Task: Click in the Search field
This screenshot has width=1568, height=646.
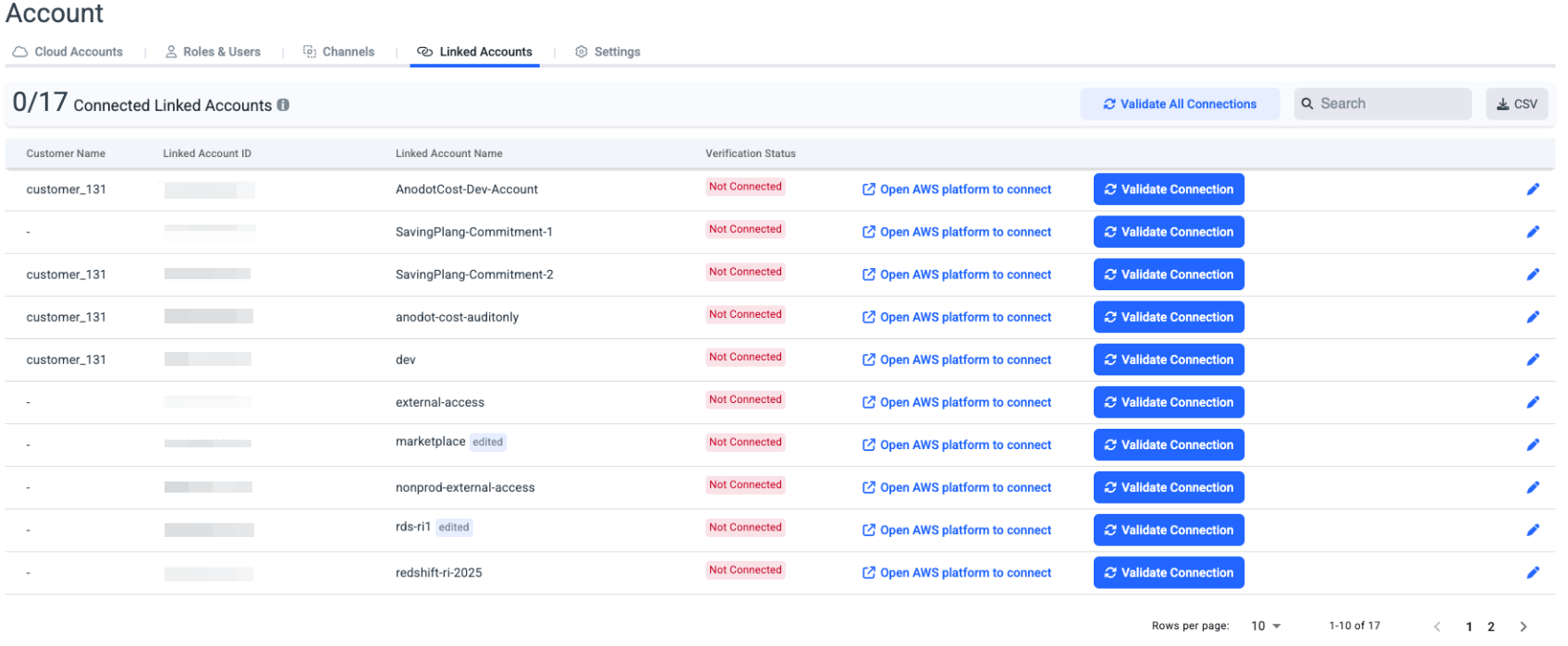Action: pos(1383,104)
